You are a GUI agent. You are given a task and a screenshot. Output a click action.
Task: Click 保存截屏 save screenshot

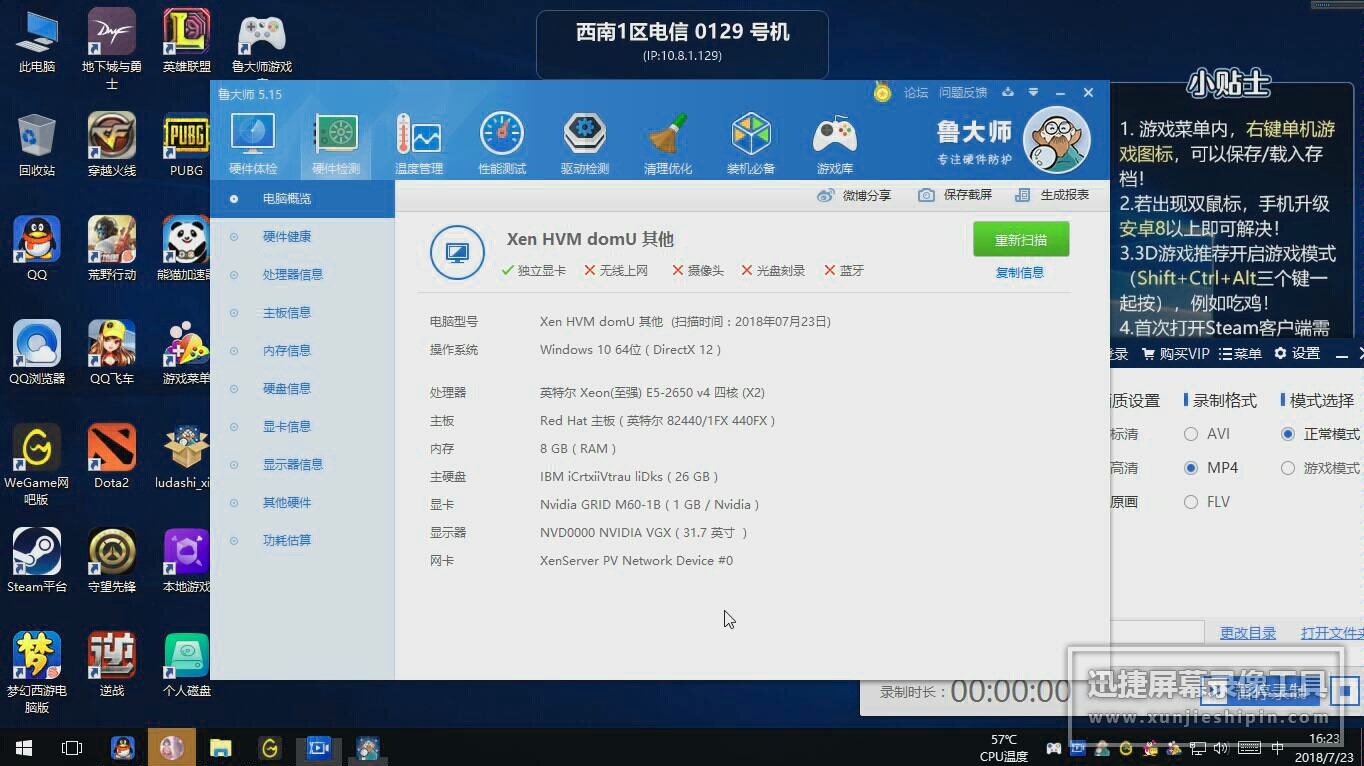pos(955,195)
